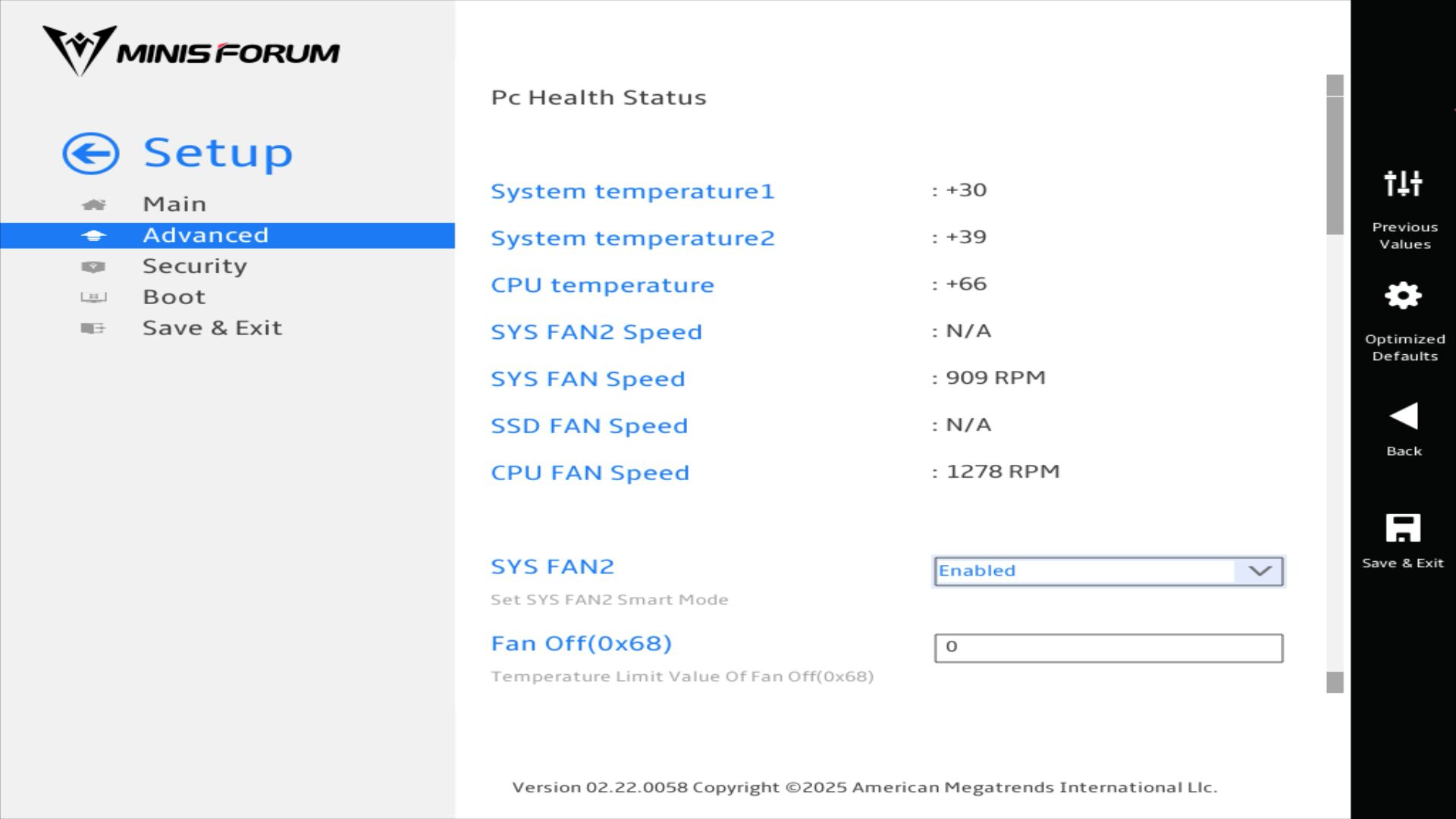Click the Minisforum logo
The width and height of the screenshot is (1456, 819).
click(191, 51)
